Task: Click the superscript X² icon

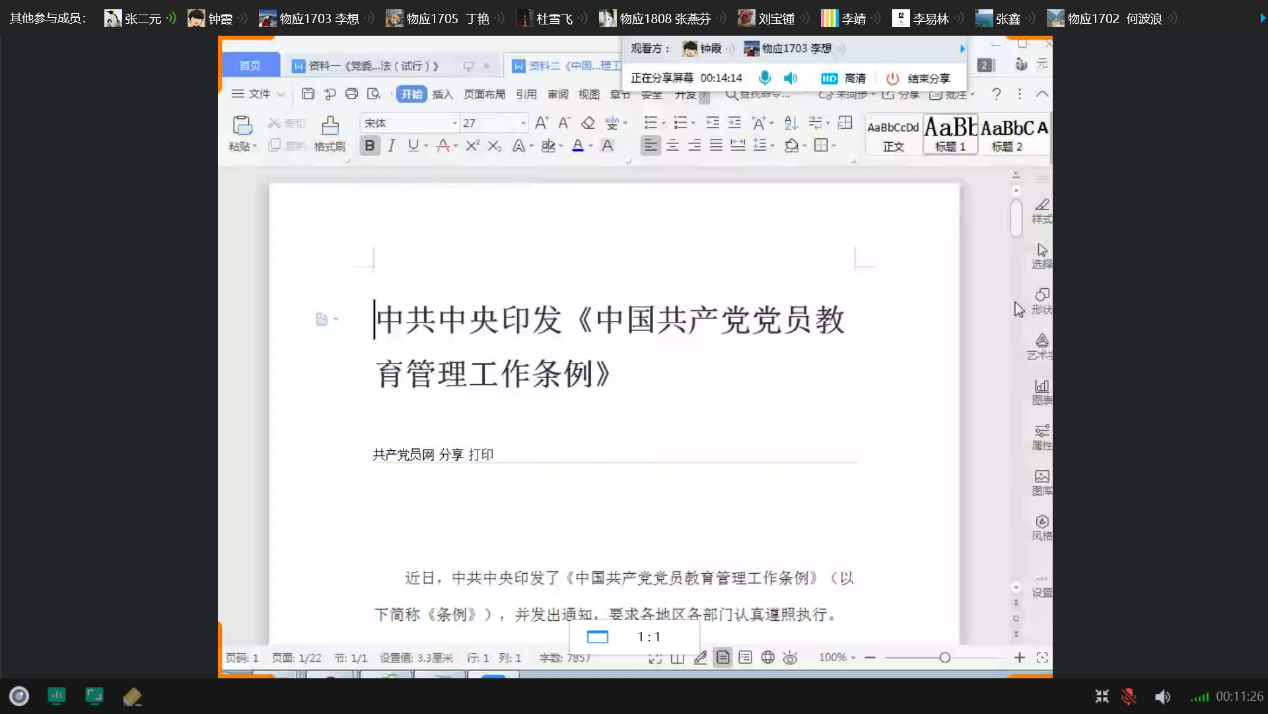Action: pyautogui.click(x=473, y=146)
